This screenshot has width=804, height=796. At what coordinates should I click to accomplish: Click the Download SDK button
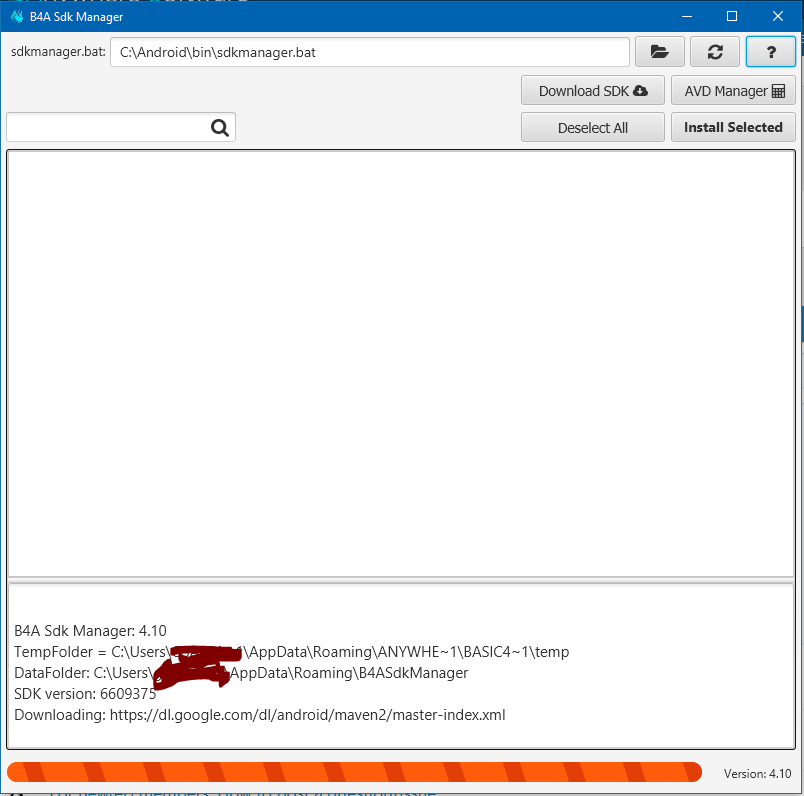(x=593, y=90)
